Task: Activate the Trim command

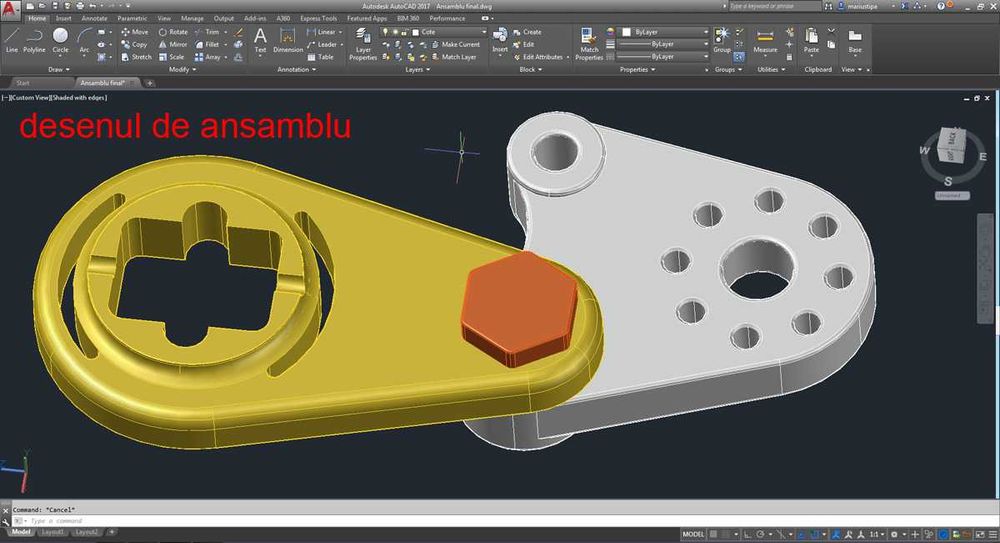Action: pyautogui.click(x=207, y=32)
